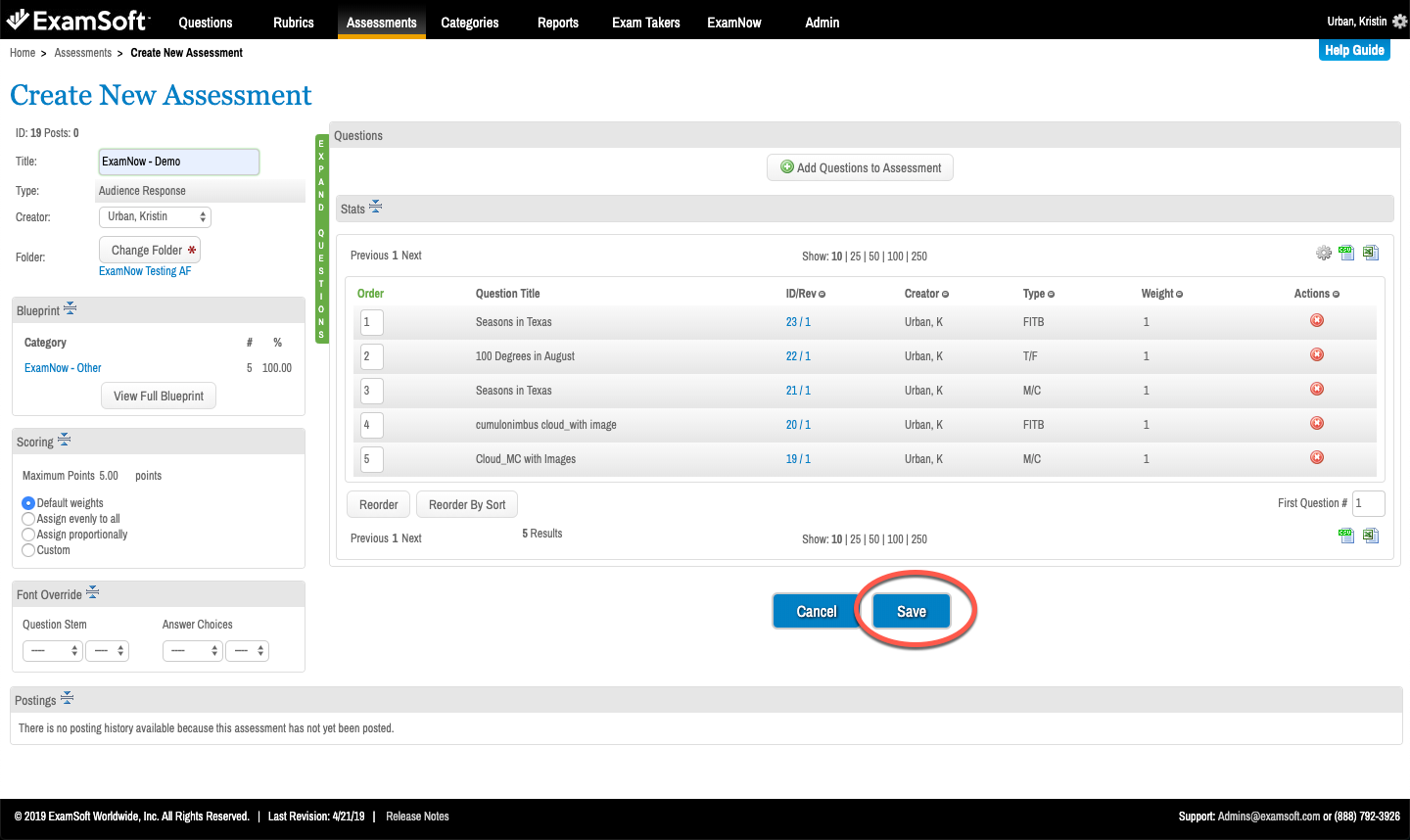Open the Questions menu
The width and height of the screenshot is (1410, 840).
[x=206, y=23]
